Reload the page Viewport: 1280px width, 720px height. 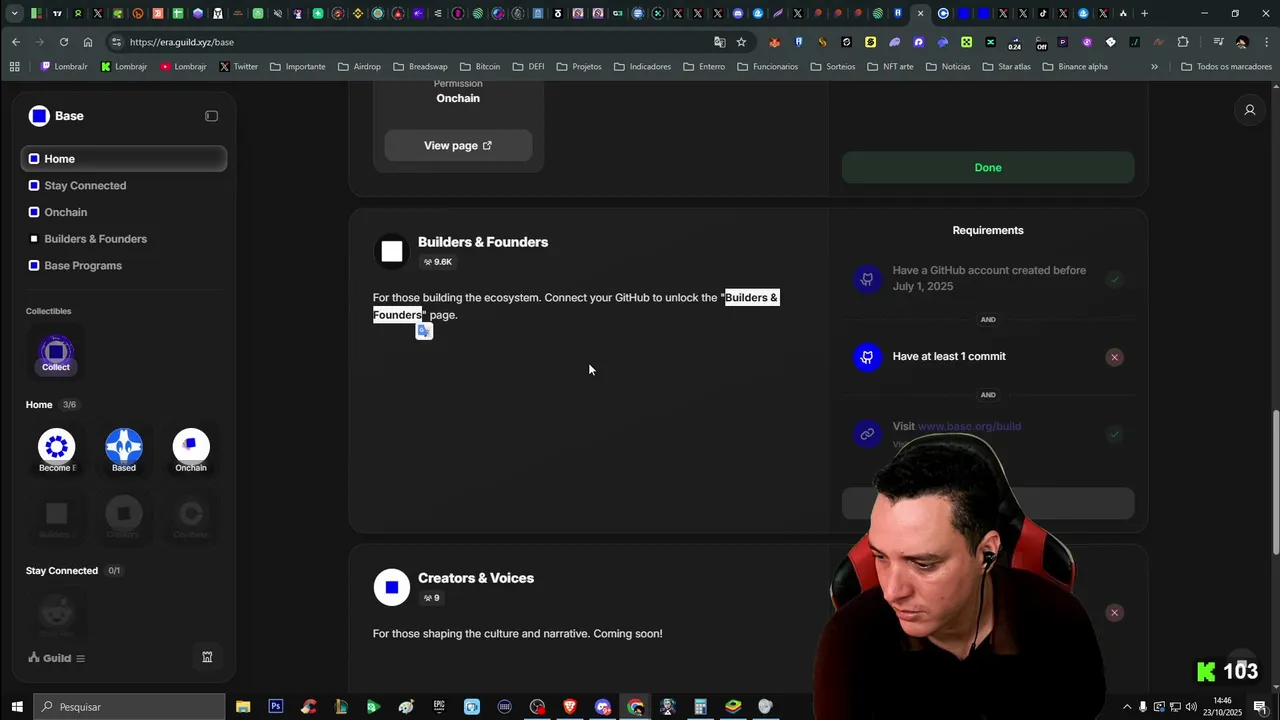(64, 42)
